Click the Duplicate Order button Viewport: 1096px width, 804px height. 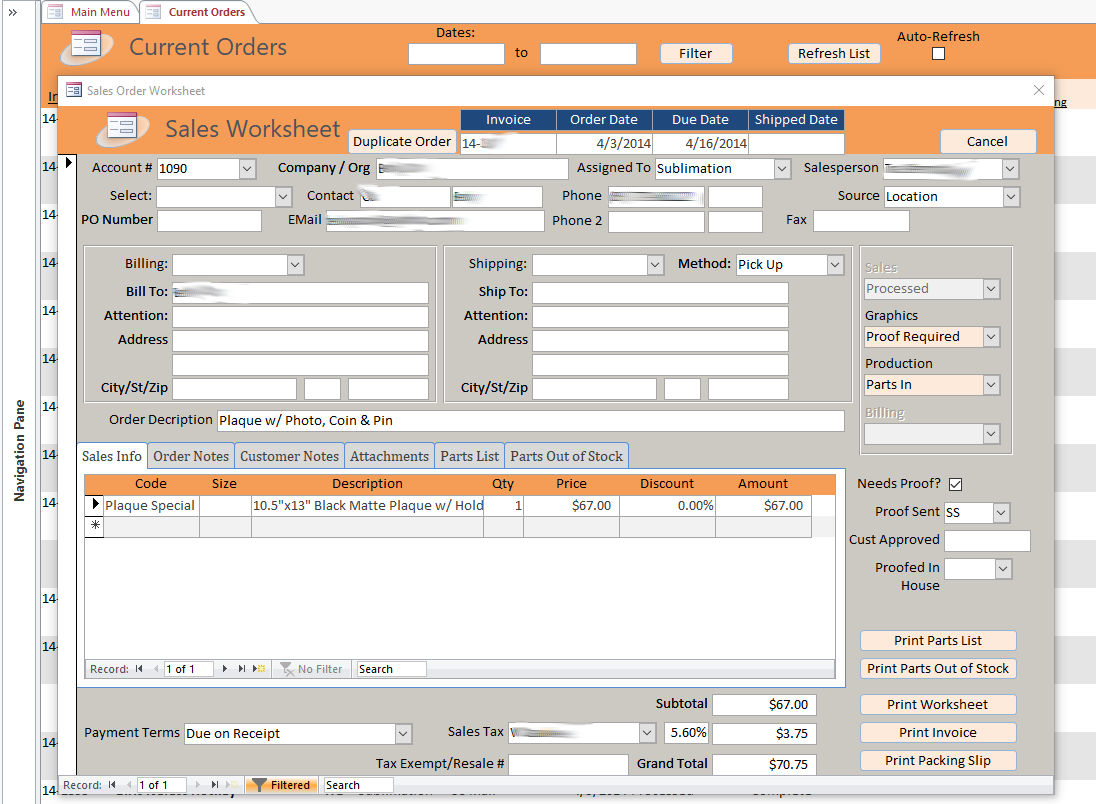[x=402, y=142]
